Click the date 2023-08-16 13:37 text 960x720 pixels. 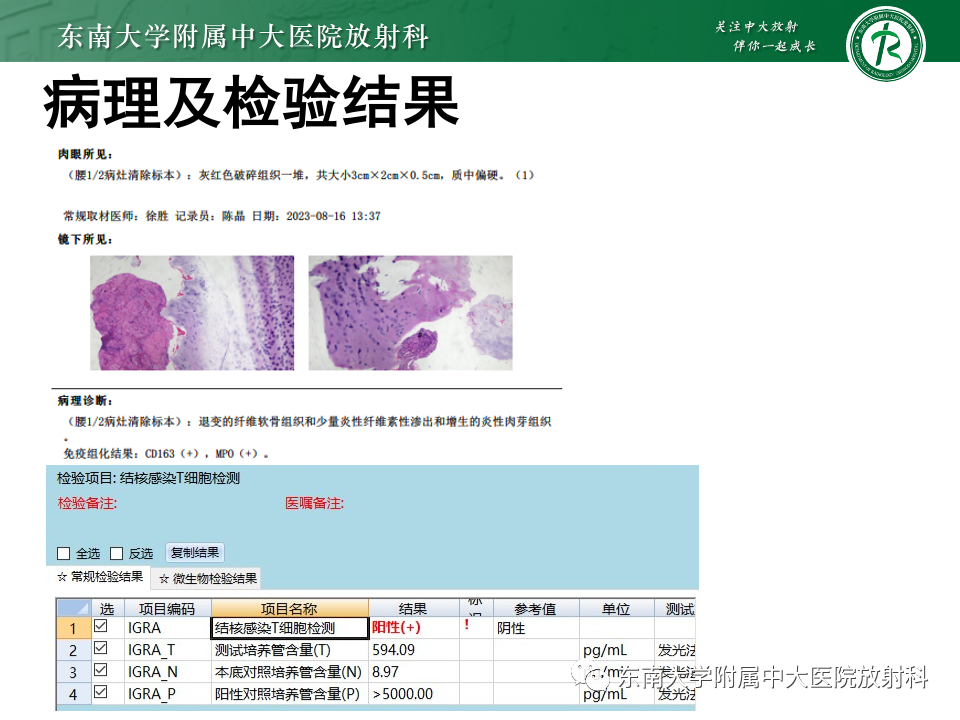[x=333, y=216]
